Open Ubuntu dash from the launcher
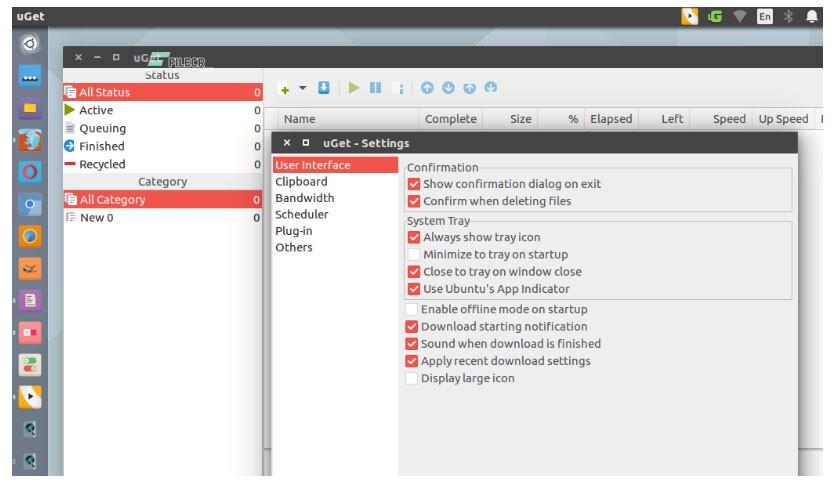Screen dimensions: 836x484 click(x=30, y=43)
